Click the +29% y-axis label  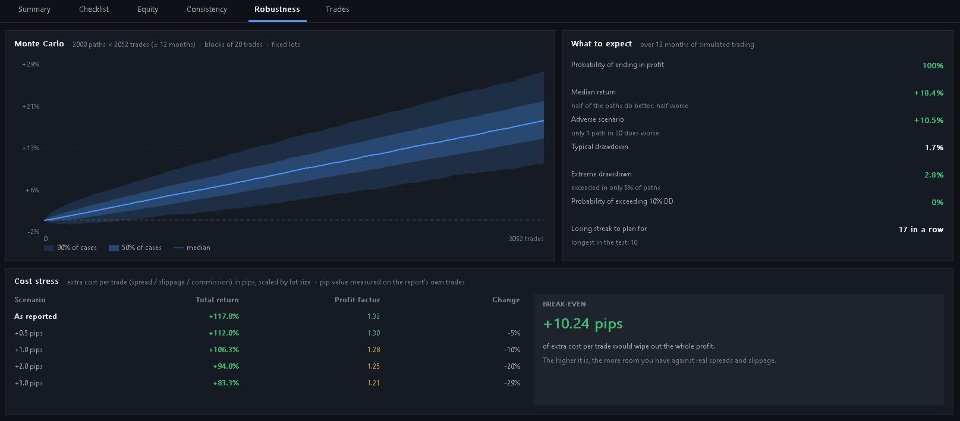pos(31,64)
